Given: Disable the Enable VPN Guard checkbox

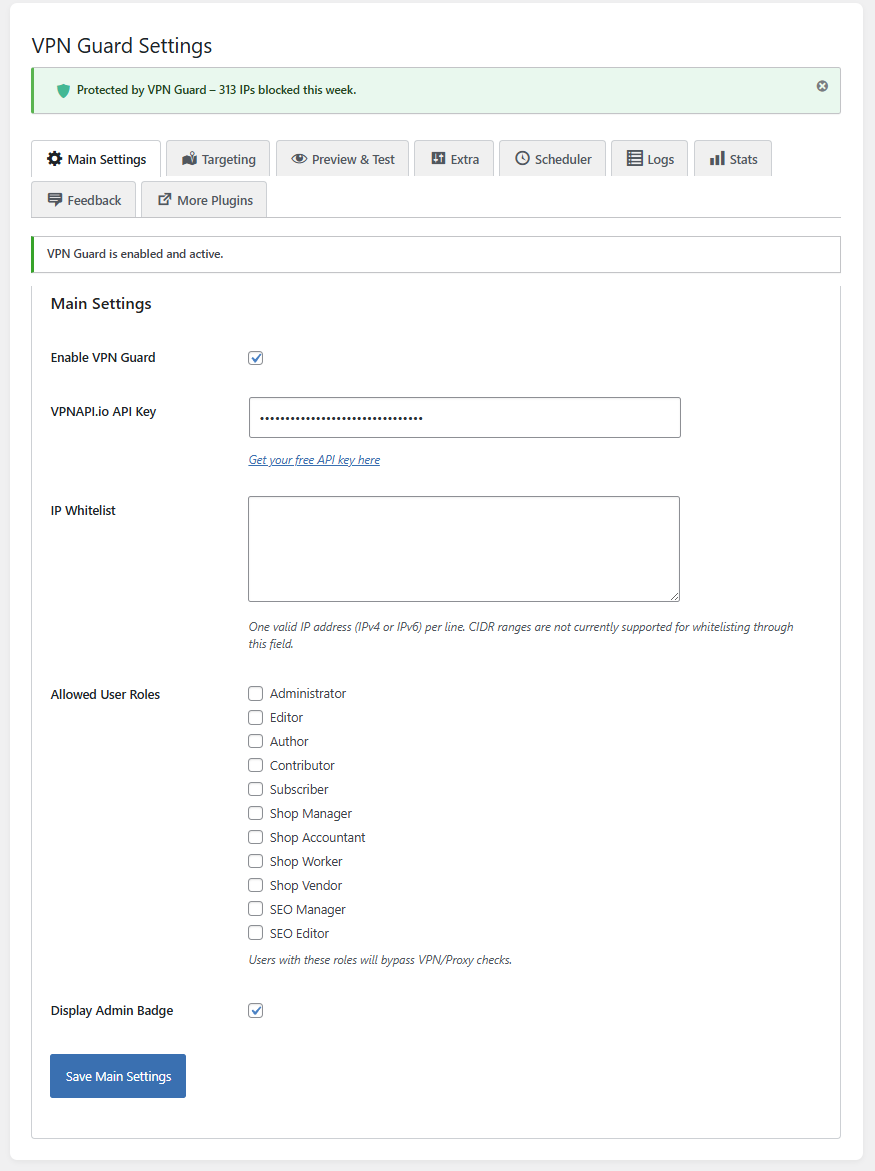Looking at the screenshot, I should pos(256,358).
